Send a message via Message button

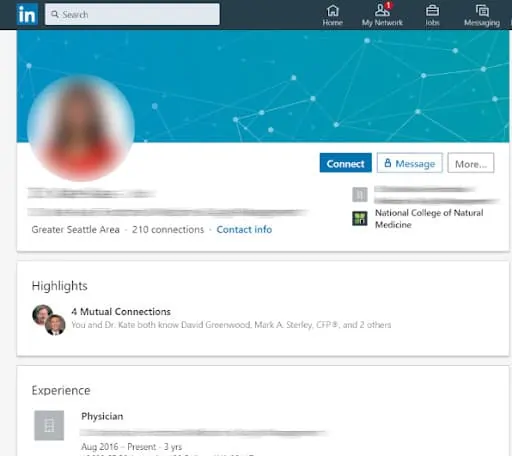pyautogui.click(x=410, y=163)
